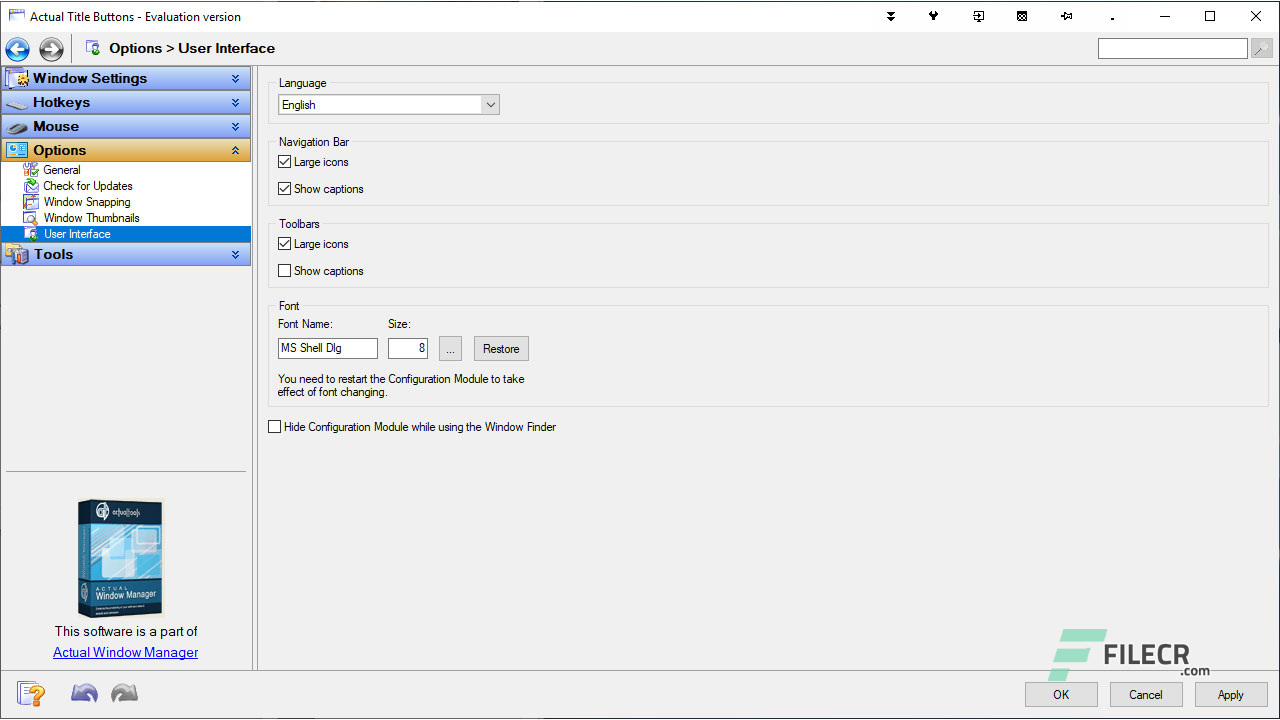Click the Font Name field
Image resolution: width=1280 pixels, height=720 pixels.
click(x=328, y=348)
